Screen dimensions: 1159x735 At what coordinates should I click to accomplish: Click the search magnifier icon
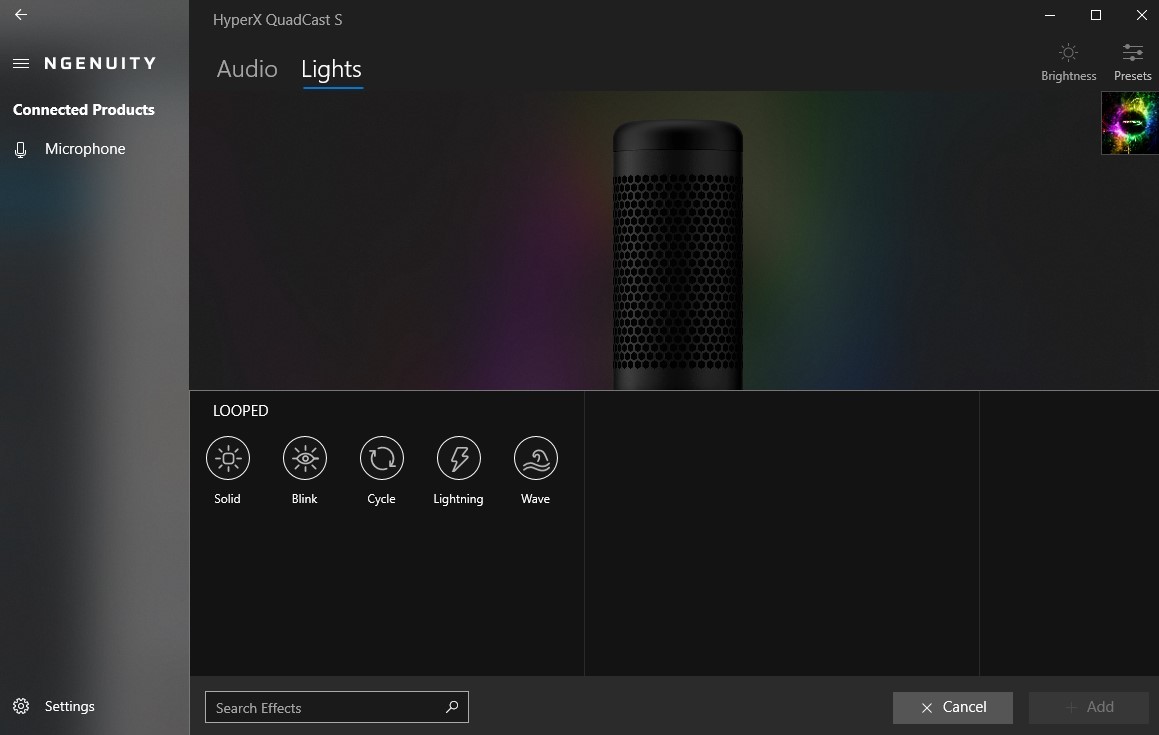pos(452,707)
